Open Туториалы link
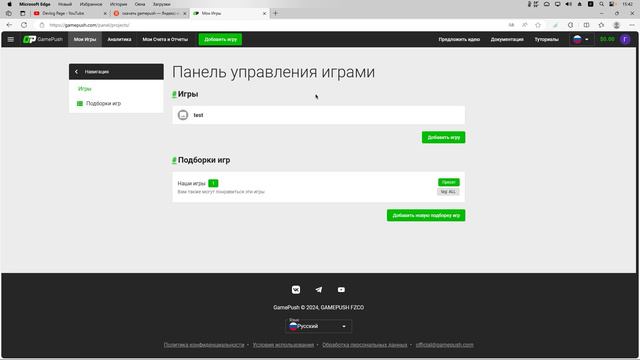The height and width of the screenshot is (360, 640). click(546, 39)
